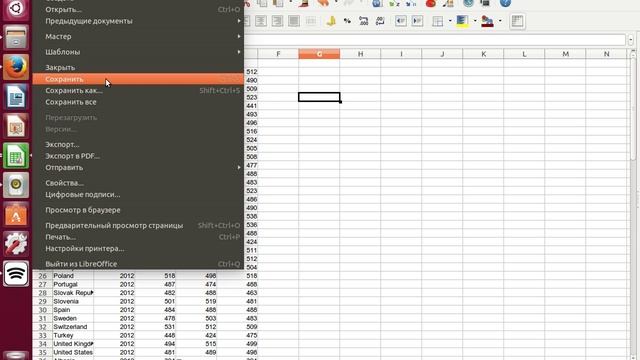Choose Цифровые подписи... entry

click(x=138, y=194)
